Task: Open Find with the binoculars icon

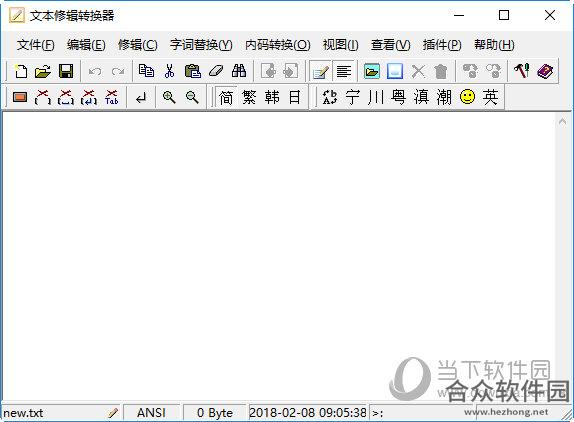Action: pos(239,71)
